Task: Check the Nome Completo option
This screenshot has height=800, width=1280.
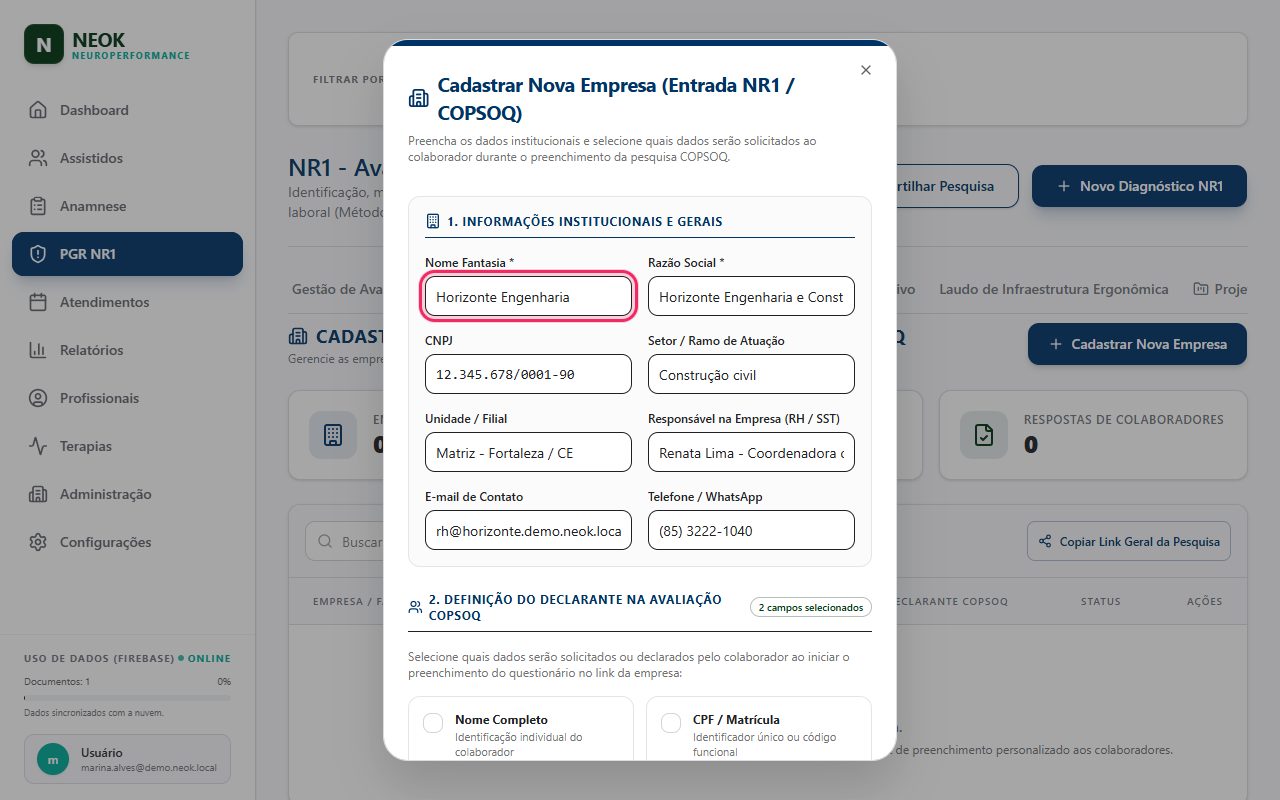Action: pyautogui.click(x=433, y=723)
